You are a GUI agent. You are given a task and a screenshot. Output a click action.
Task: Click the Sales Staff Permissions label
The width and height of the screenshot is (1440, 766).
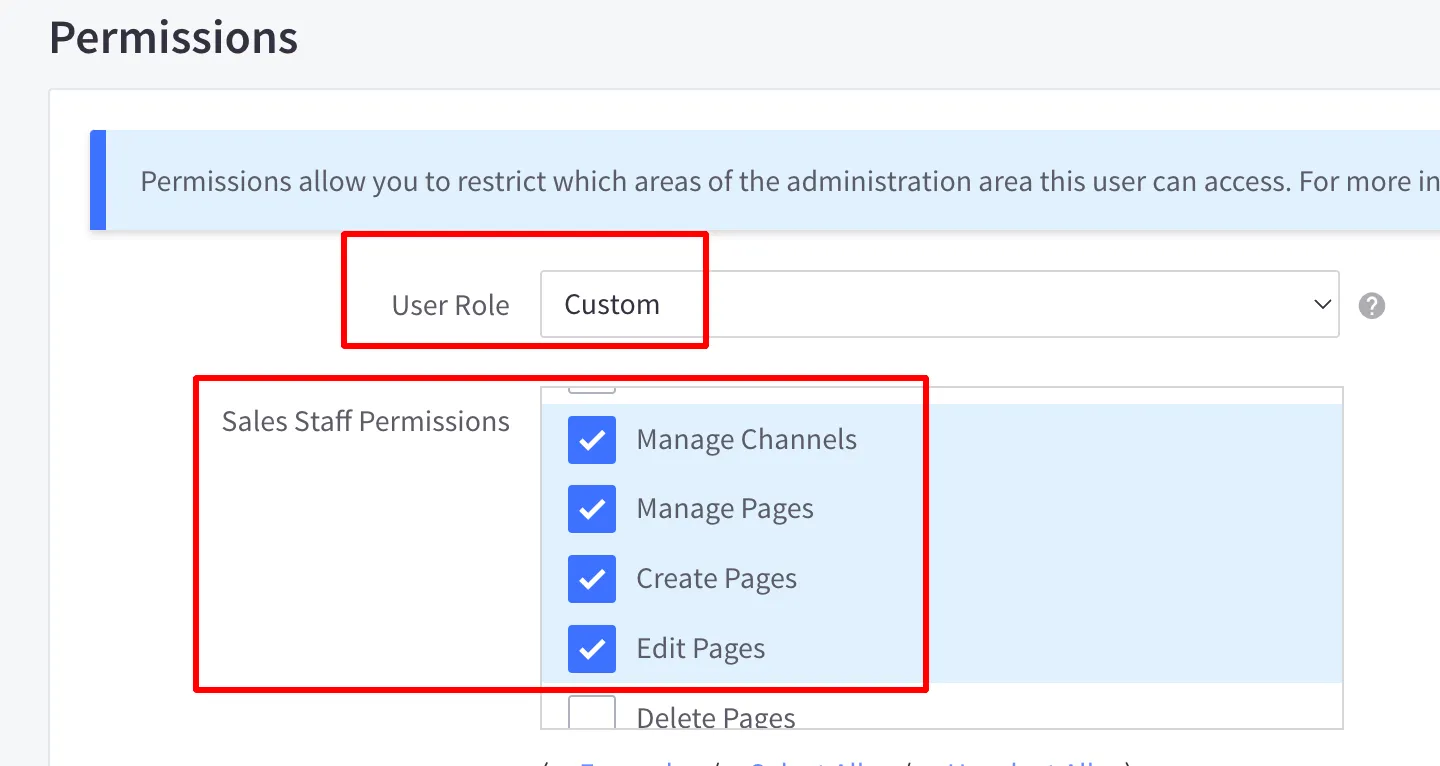point(365,421)
